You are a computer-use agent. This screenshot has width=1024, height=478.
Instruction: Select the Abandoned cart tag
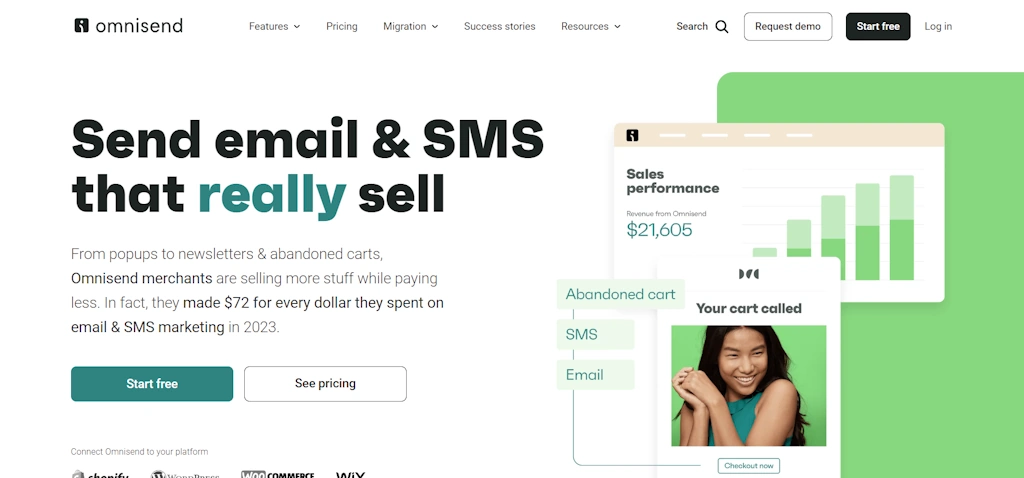point(620,294)
